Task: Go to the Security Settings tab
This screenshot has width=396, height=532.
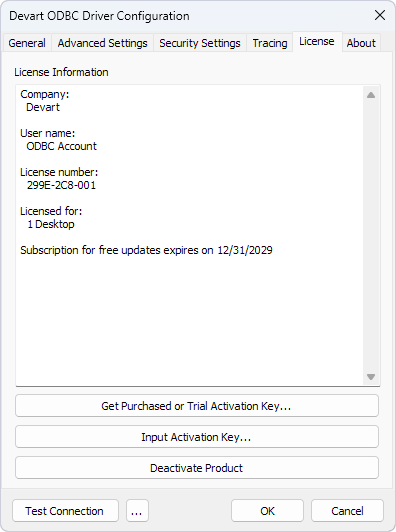Action: tap(200, 43)
